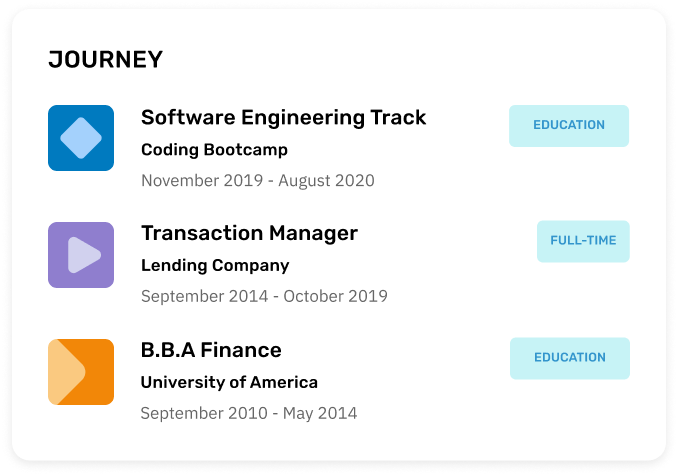This screenshot has height=476, width=678.
Task: Click the September 2010 - May 2014 dates
Action: click(x=249, y=413)
